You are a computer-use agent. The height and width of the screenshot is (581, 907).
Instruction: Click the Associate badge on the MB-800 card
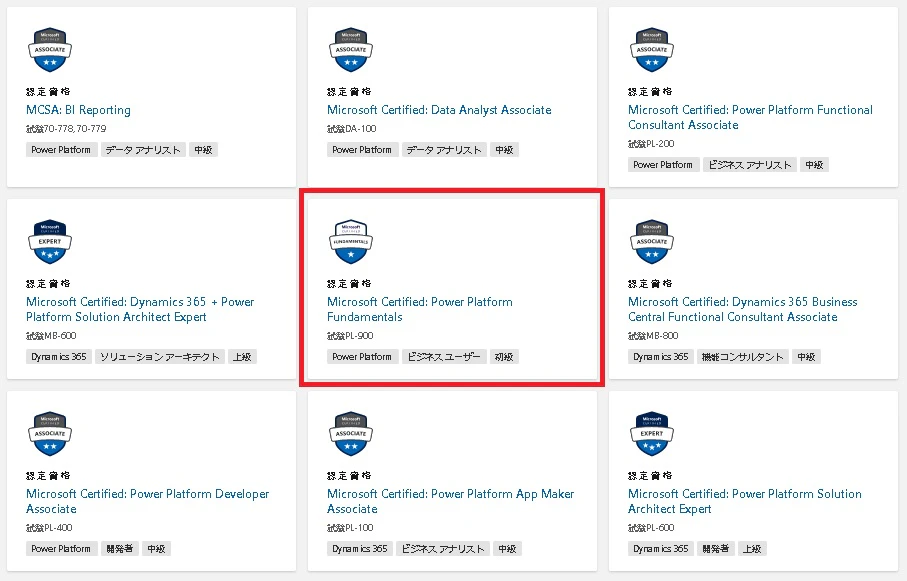pos(651,242)
